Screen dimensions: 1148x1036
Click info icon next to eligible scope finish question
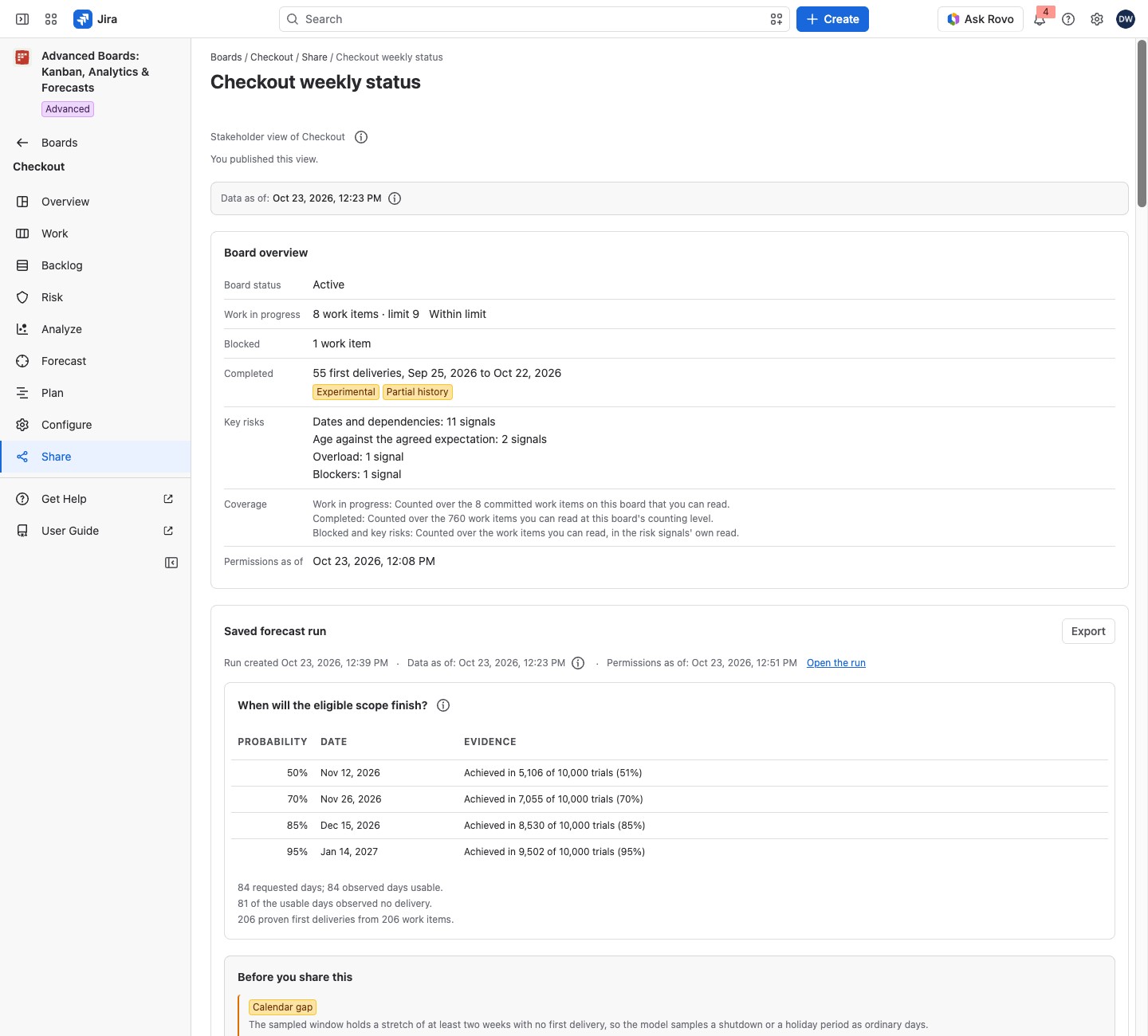(443, 705)
